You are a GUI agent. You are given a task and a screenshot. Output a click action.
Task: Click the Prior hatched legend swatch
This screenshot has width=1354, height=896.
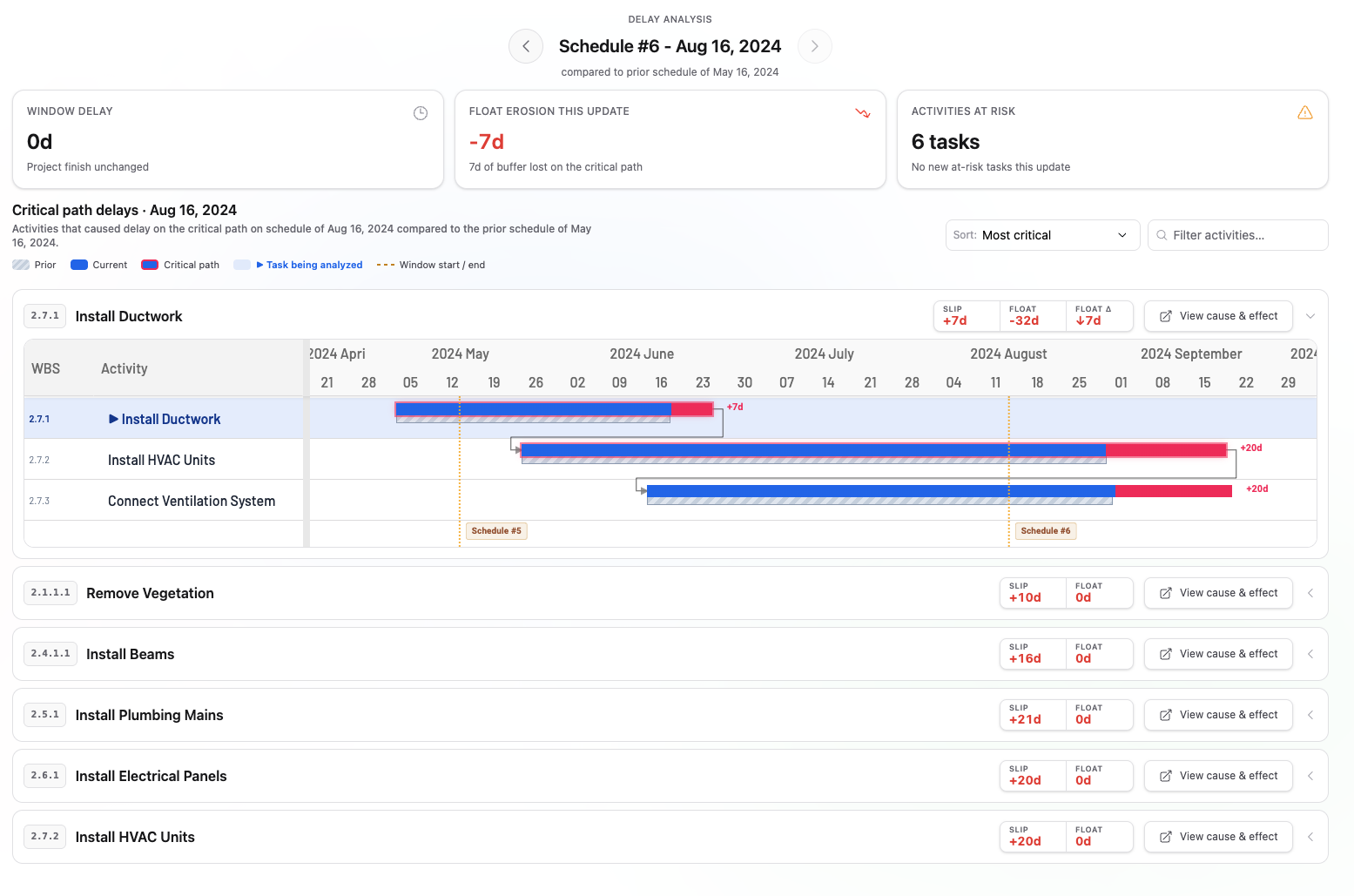(x=21, y=265)
